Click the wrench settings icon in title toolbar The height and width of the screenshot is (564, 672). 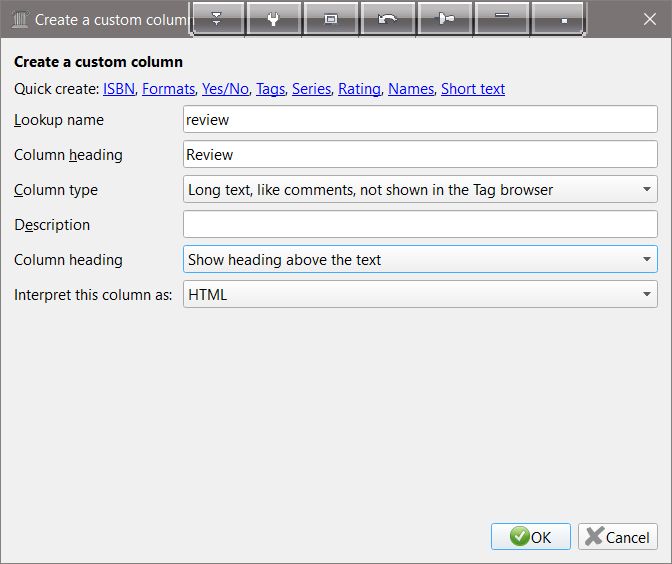coord(273,19)
